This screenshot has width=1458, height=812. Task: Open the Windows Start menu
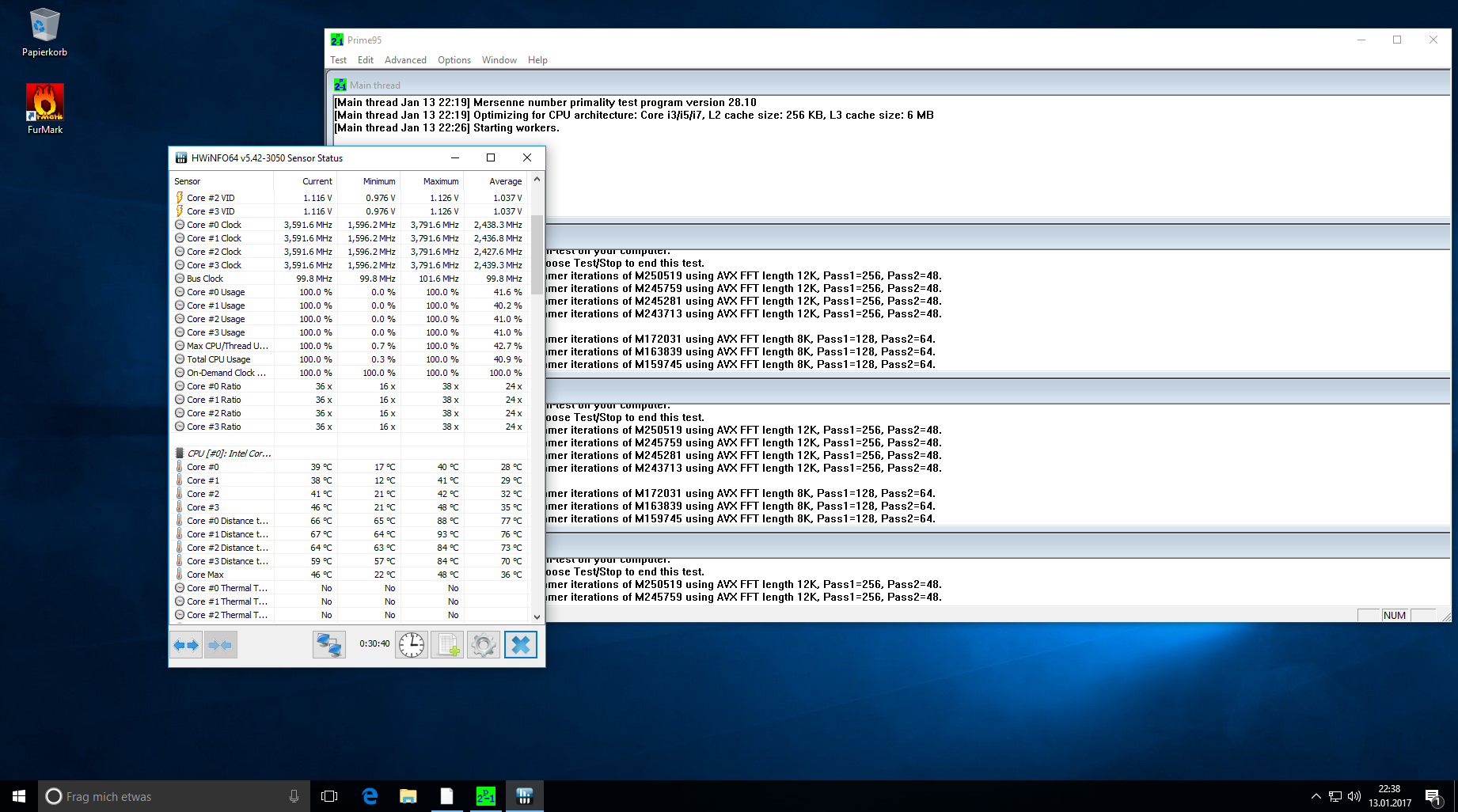point(19,796)
